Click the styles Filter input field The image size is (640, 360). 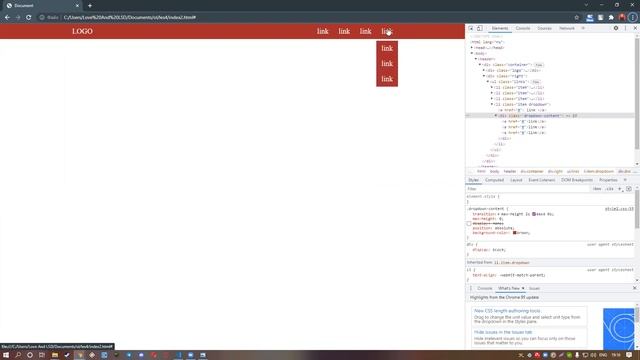pos(527,189)
